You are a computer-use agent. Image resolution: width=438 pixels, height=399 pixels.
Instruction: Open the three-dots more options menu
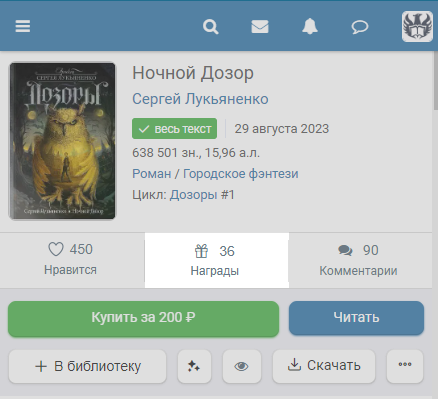tap(405, 366)
